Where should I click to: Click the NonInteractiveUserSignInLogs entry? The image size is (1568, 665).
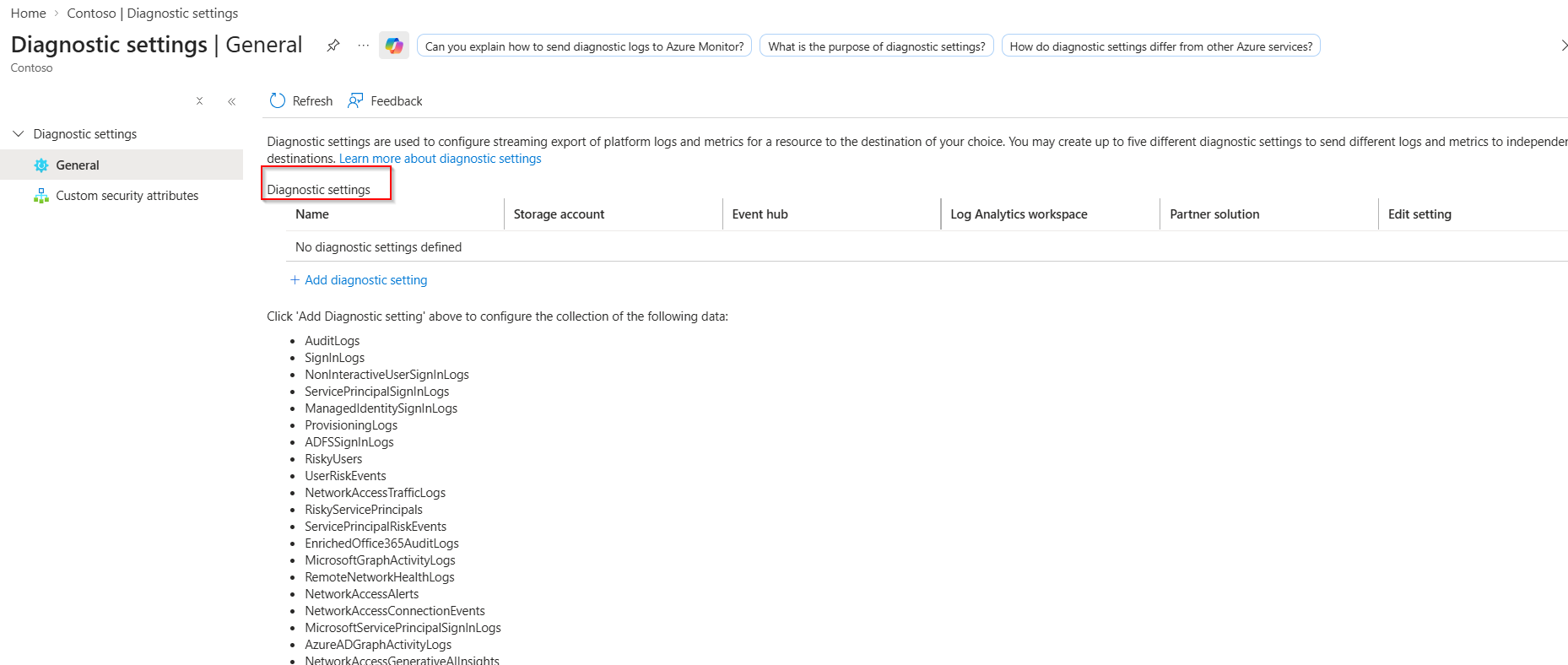(387, 375)
